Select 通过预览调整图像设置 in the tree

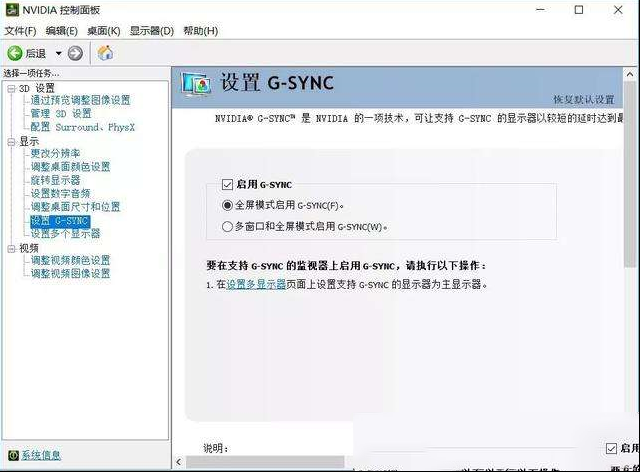[x=80, y=100]
